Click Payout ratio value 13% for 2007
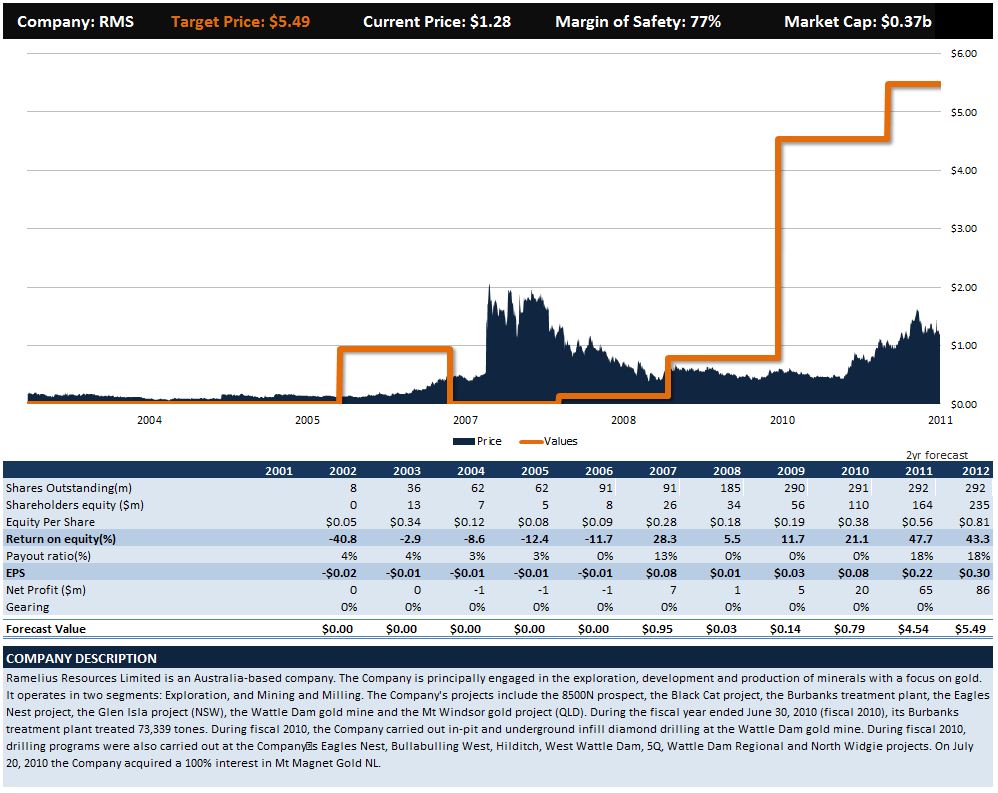The width and height of the screenshot is (998, 793). [666, 556]
